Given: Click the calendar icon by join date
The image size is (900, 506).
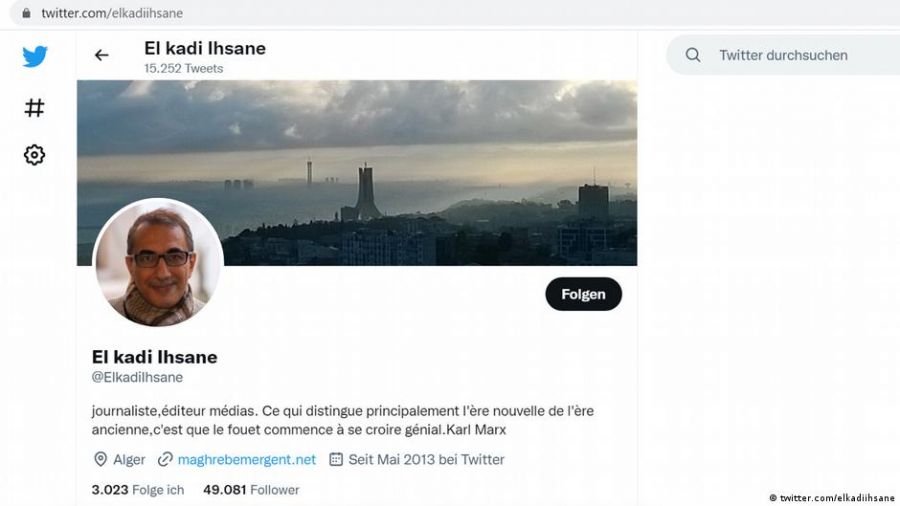Looking at the screenshot, I should [x=336, y=460].
